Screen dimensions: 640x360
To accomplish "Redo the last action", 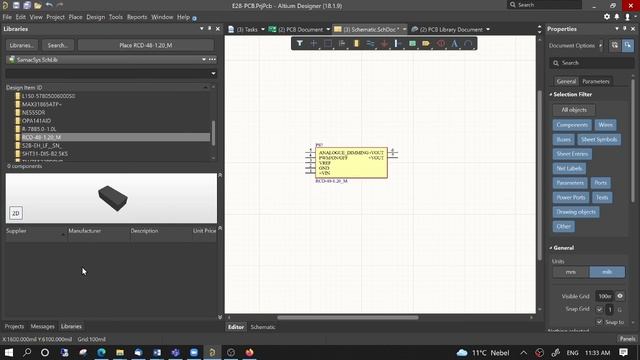I will [x=60, y=5].
